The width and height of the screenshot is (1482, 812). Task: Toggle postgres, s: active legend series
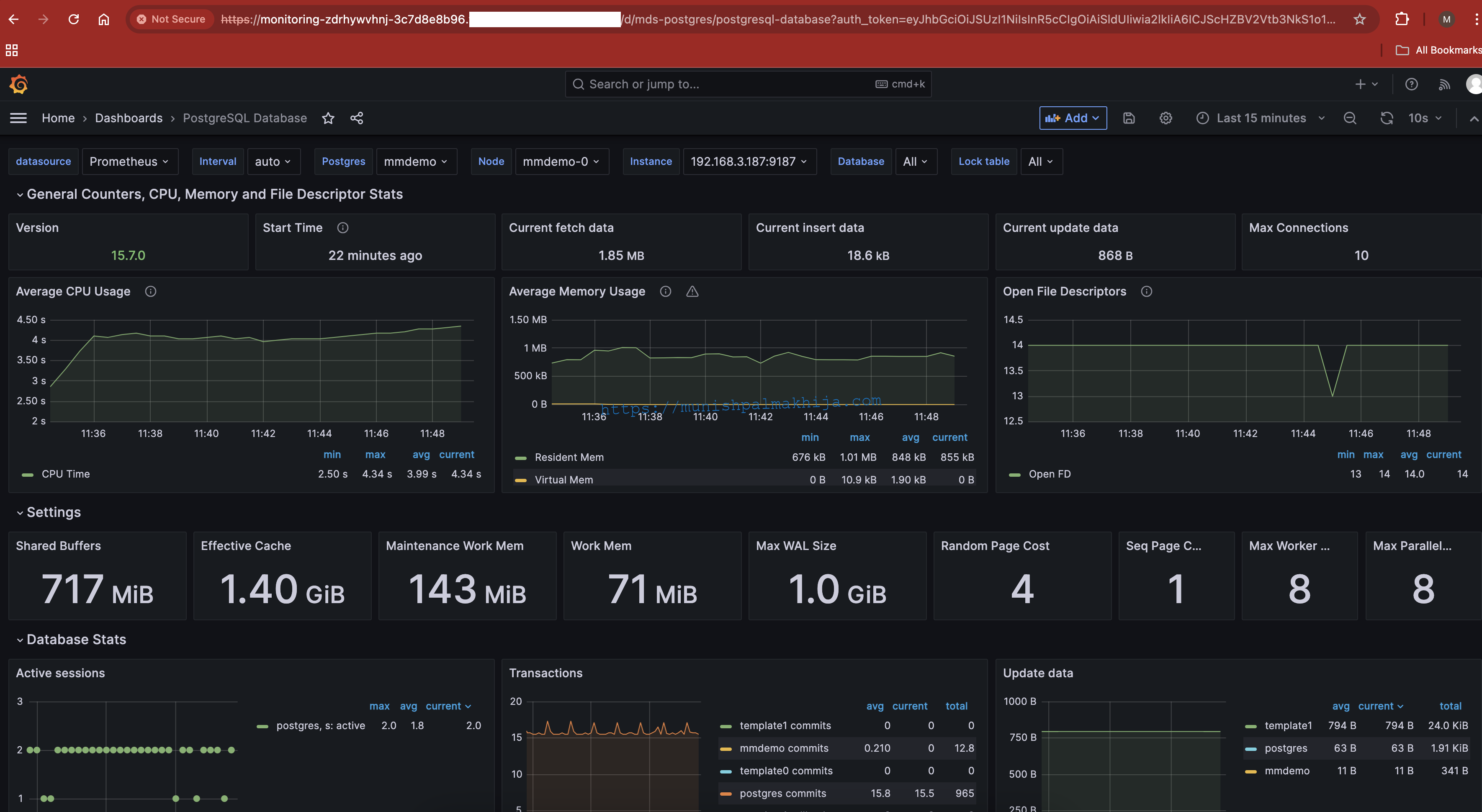point(320,726)
